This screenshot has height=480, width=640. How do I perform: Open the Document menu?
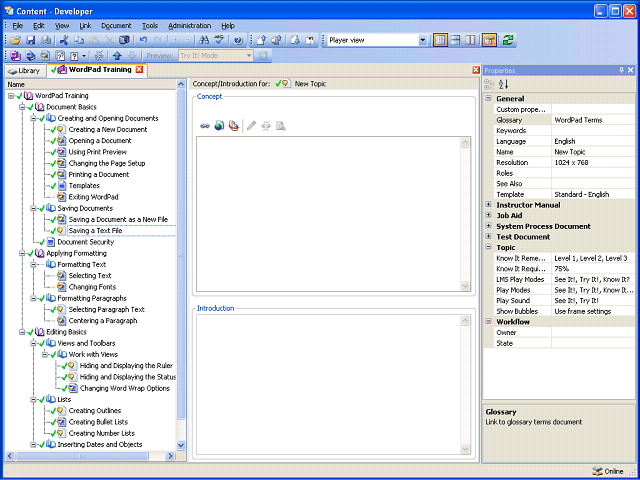click(116, 25)
